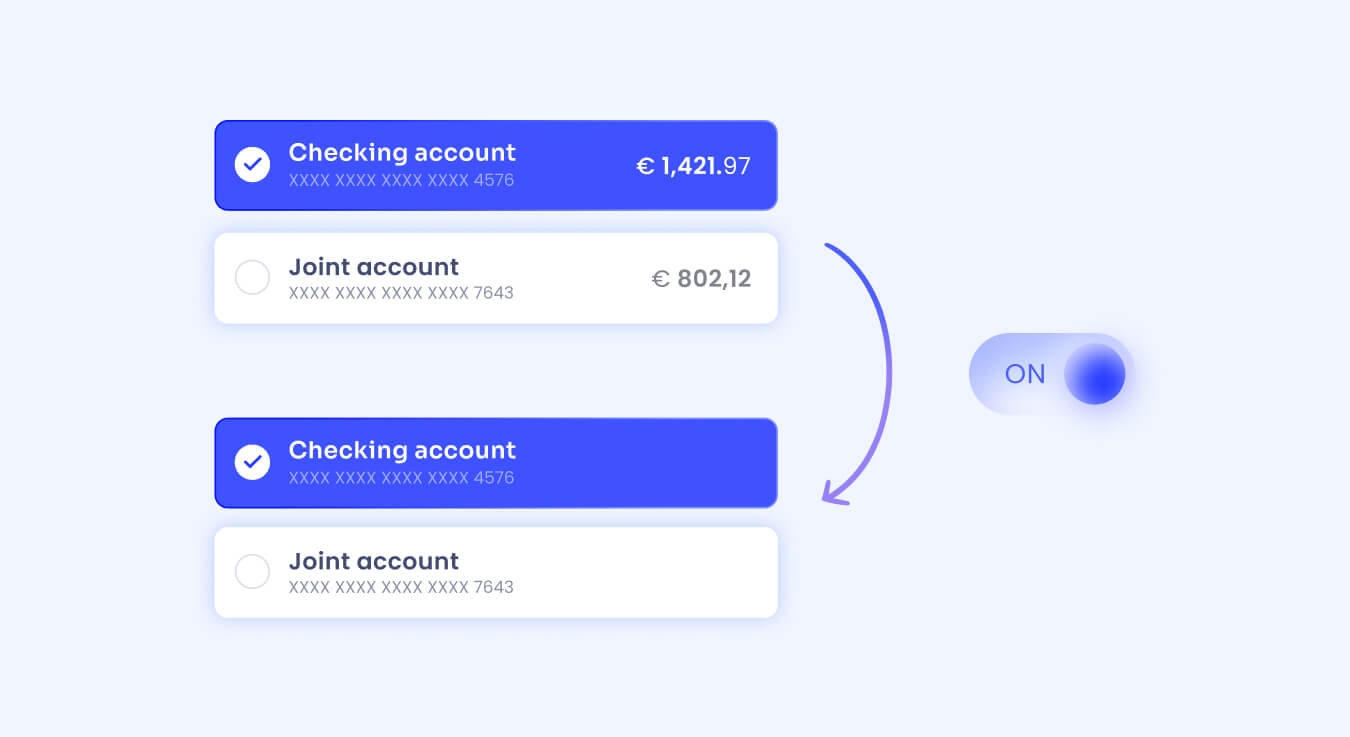Click the white checkmark beside € 1,421.97 card
The image size is (1350, 737).
[x=252, y=164]
